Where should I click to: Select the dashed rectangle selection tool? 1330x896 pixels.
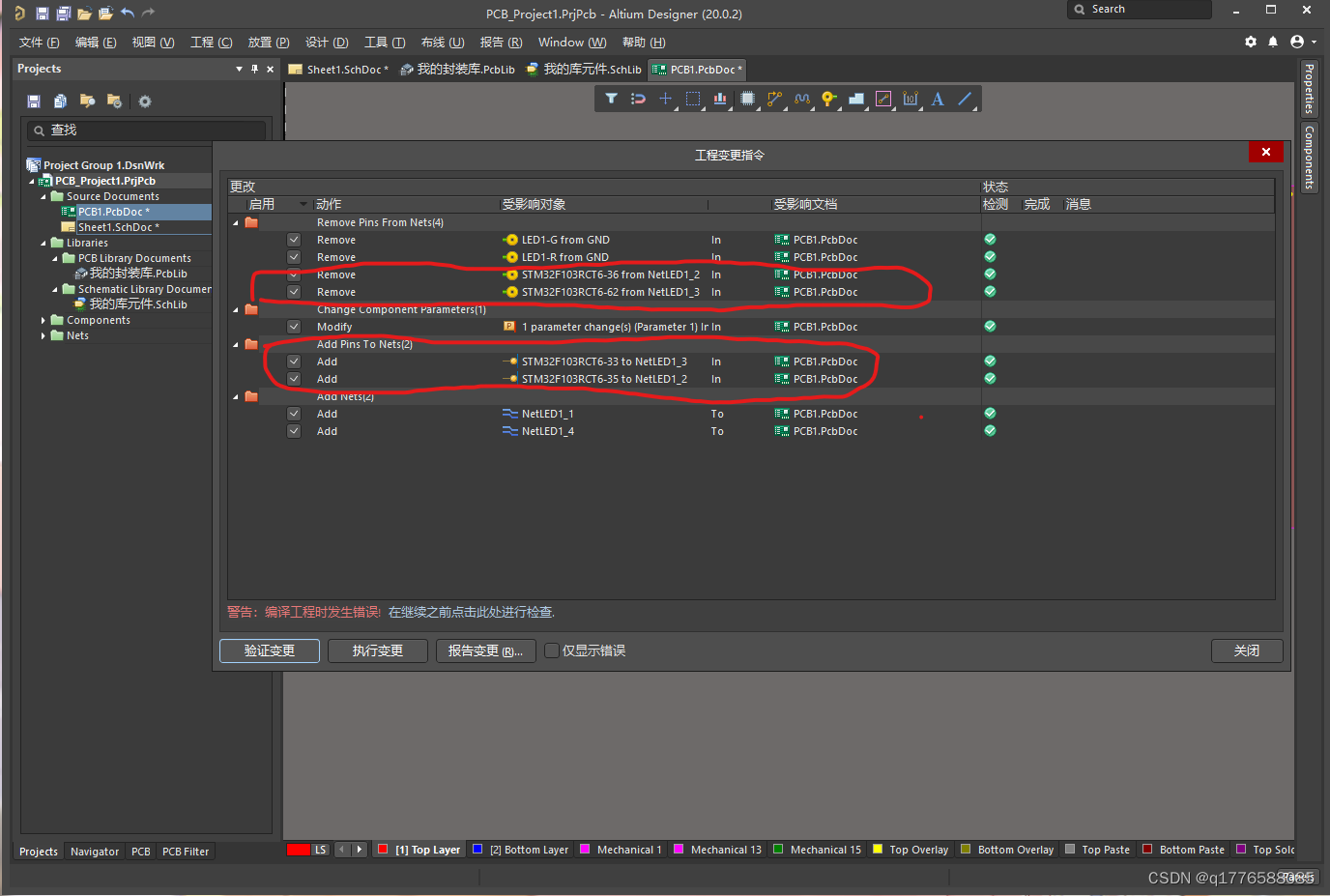click(x=693, y=99)
